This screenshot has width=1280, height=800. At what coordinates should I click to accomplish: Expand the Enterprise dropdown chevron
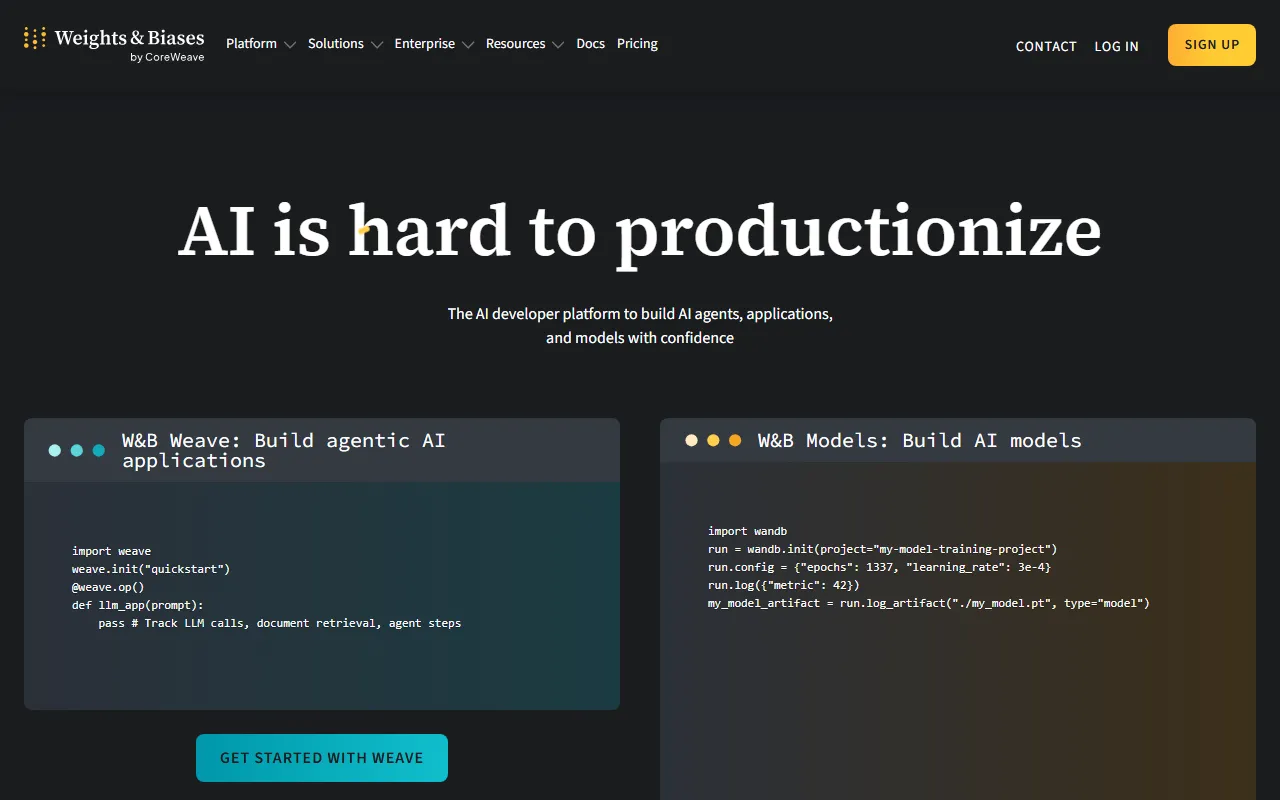[468, 45]
